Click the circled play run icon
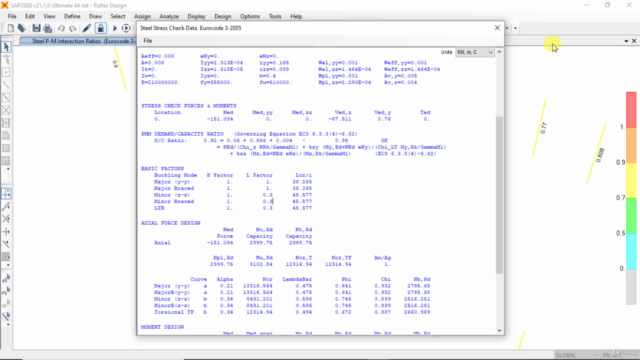The image size is (640, 360). (126, 28)
